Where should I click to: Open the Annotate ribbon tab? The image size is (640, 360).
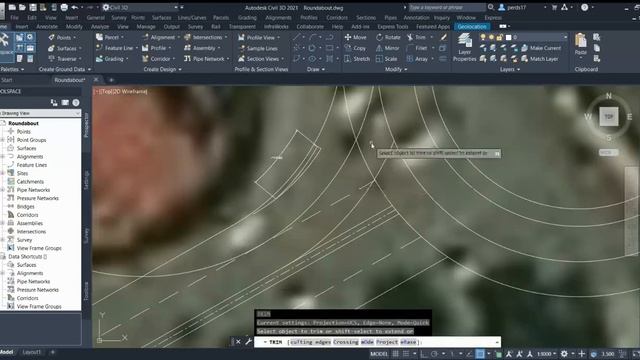coord(47,27)
